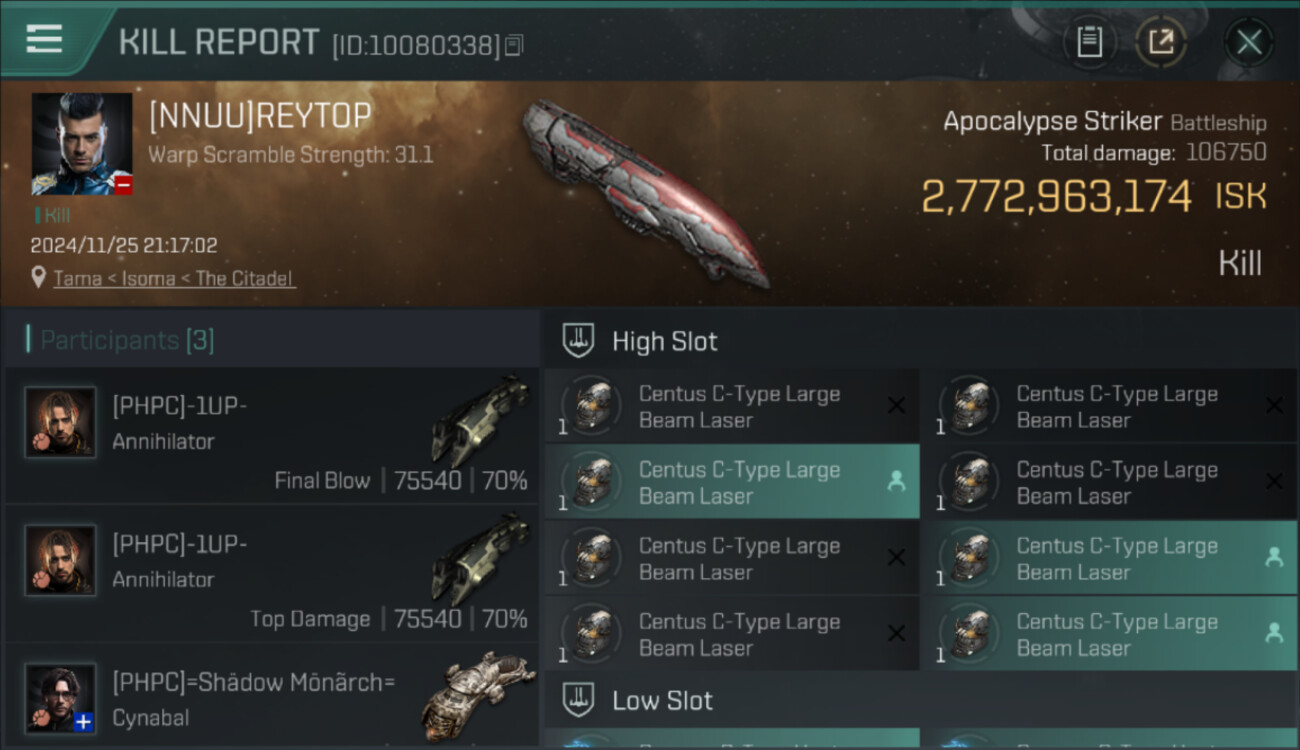This screenshot has height=750, width=1300.
Task: Open the hamburger menu icon
Action: (44, 40)
